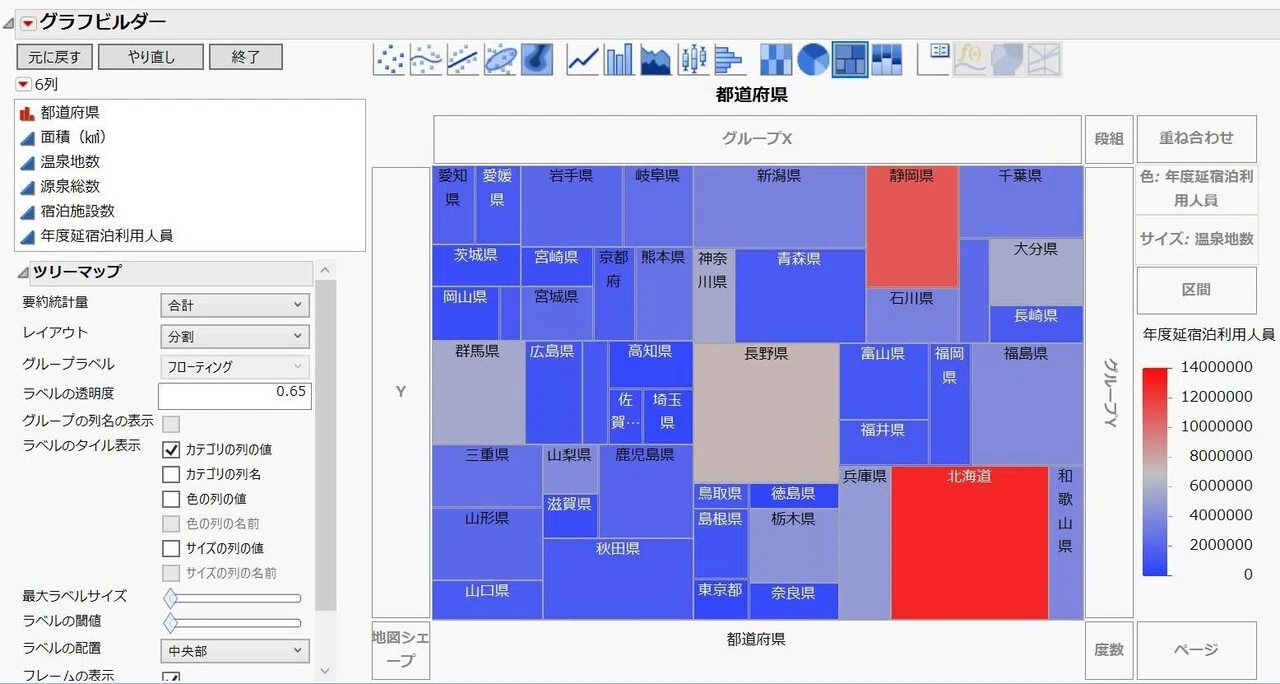
Task: Select the bar chart icon
Action: [x=619, y=60]
